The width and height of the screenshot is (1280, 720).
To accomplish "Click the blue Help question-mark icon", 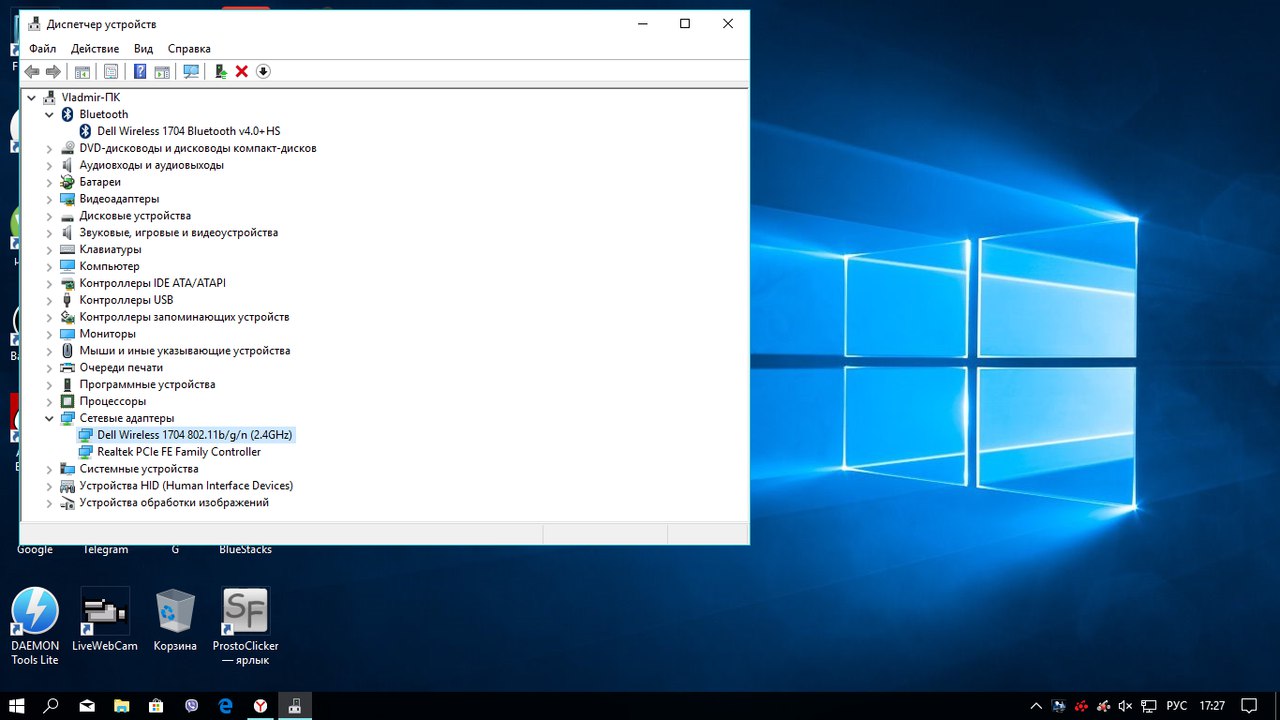I will tap(140, 71).
